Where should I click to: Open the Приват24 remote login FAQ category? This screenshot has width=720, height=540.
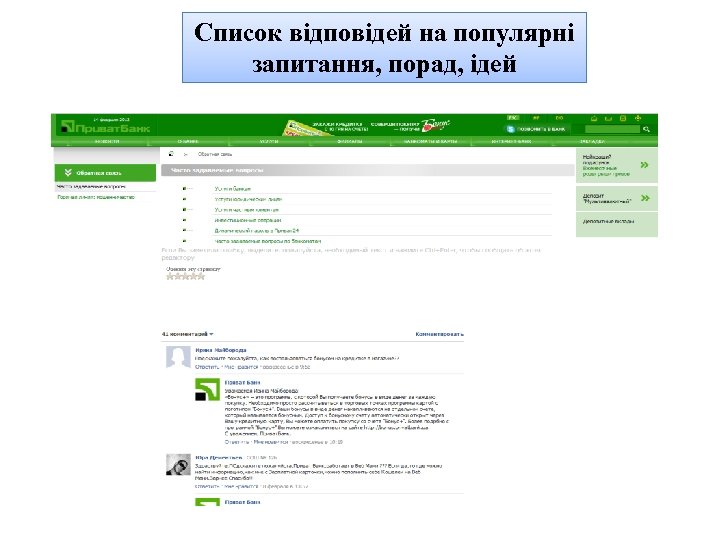pyautogui.click(x=257, y=231)
